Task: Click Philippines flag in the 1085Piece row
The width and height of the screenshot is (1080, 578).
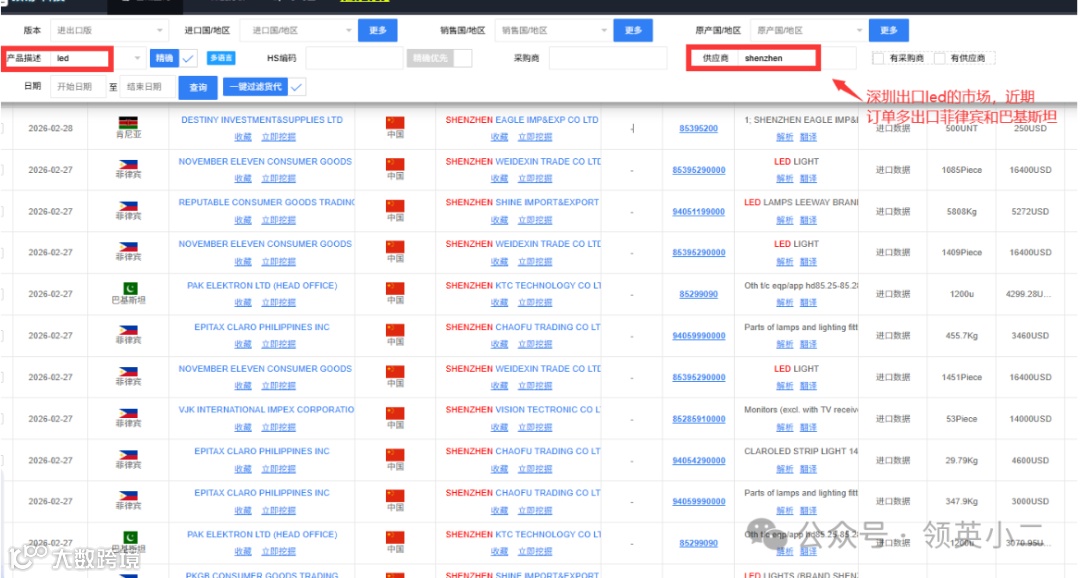Action: pyautogui.click(x=128, y=165)
